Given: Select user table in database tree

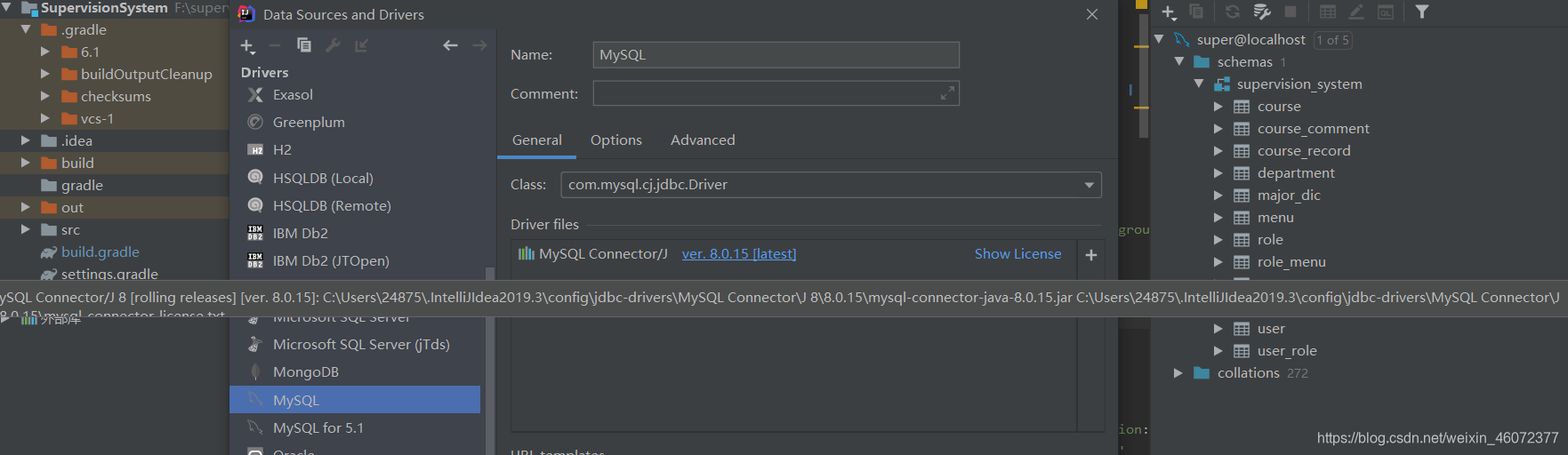Looking at the screenshot, I should [x=1271, y=328].
